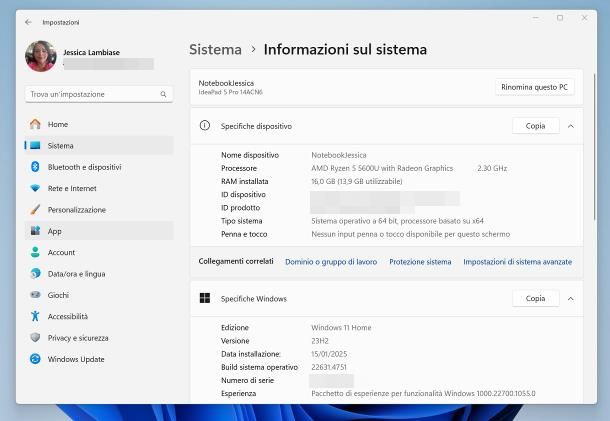Open the Windows Update sync icon
The height and width of the screenshot is (421, 610).
(x=35, y=359)
